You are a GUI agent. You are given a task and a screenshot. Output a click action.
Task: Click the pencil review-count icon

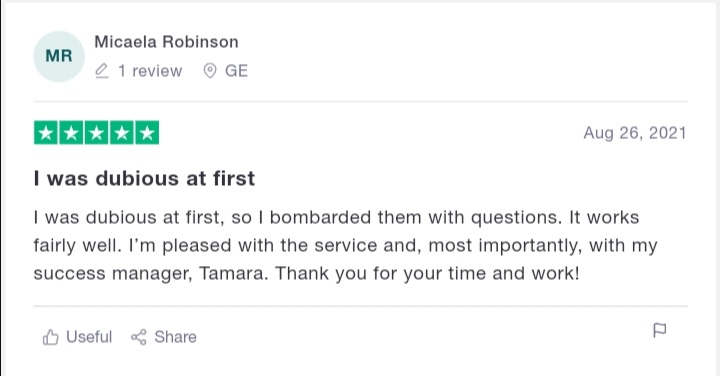(102, 71)
